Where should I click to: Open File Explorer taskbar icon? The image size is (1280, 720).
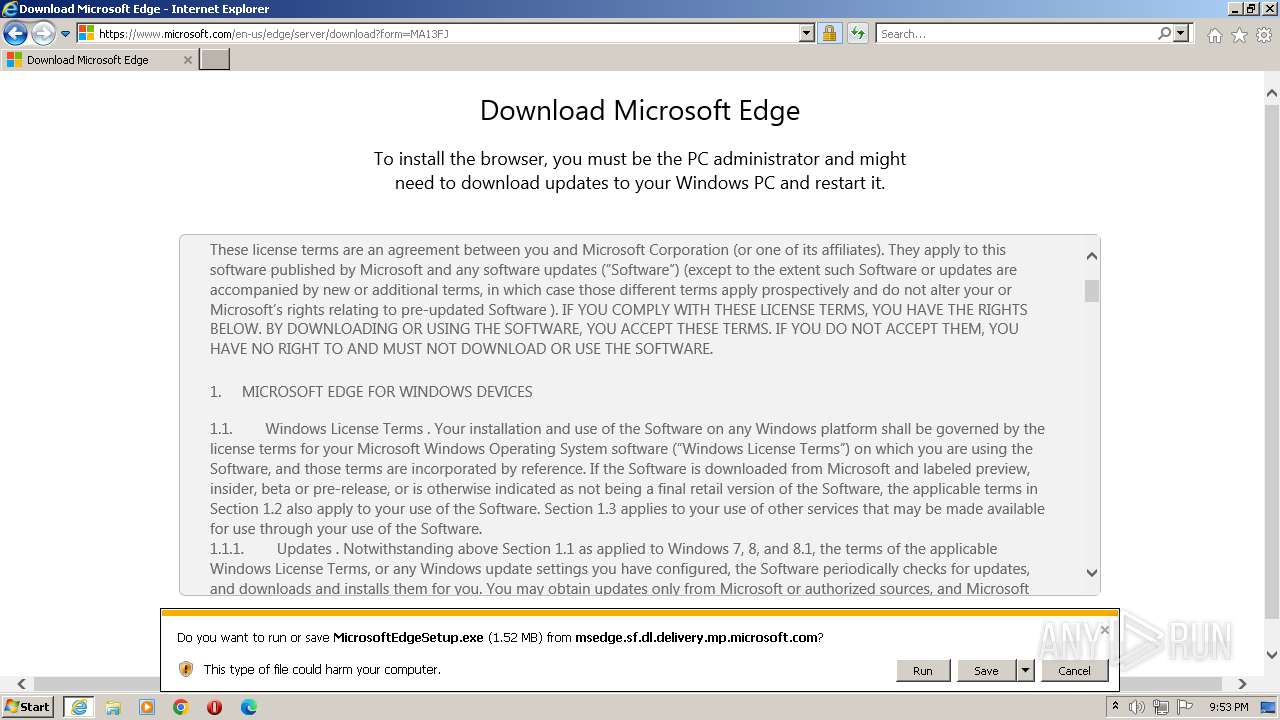[113, 707]
